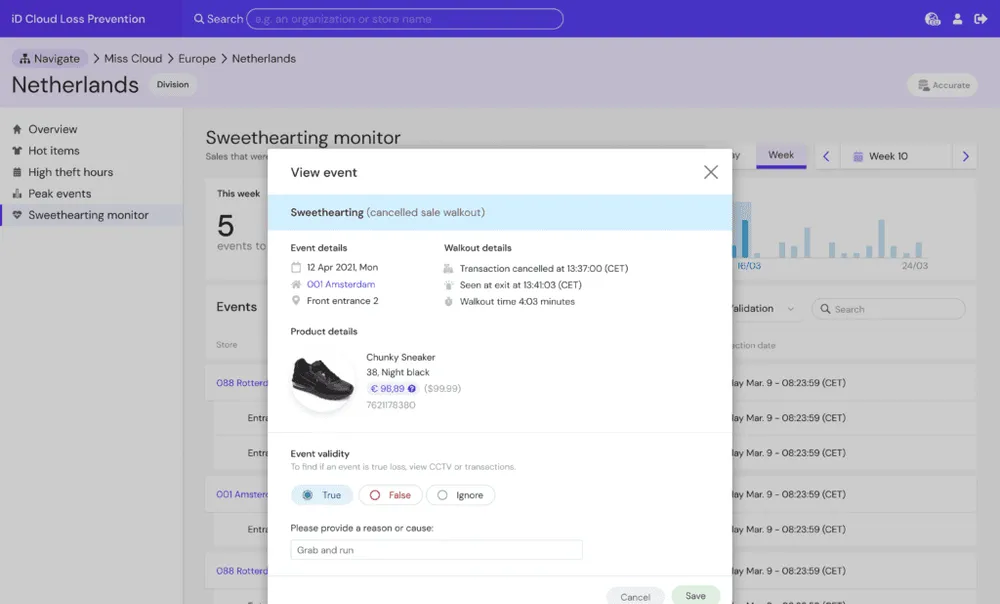Click the language globe icon in header
The width and height of the screenshot is (1000, 604).
[932, 19]
